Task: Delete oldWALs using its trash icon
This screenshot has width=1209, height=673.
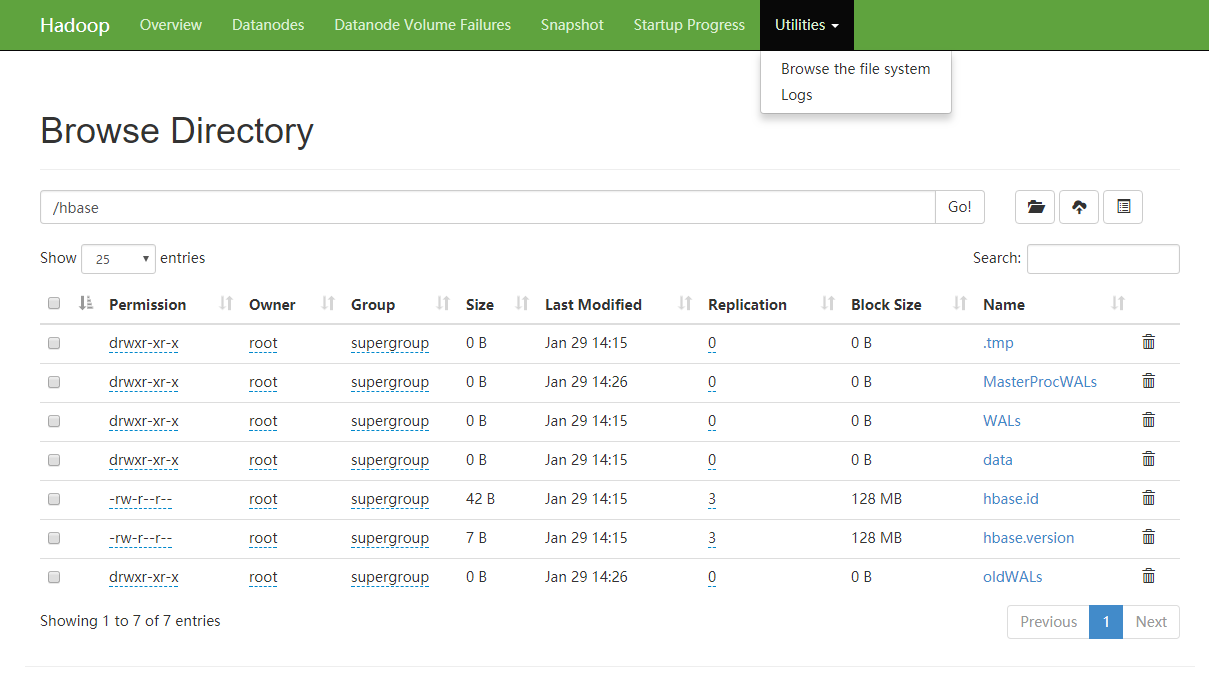Action: tap(1149, 576)
